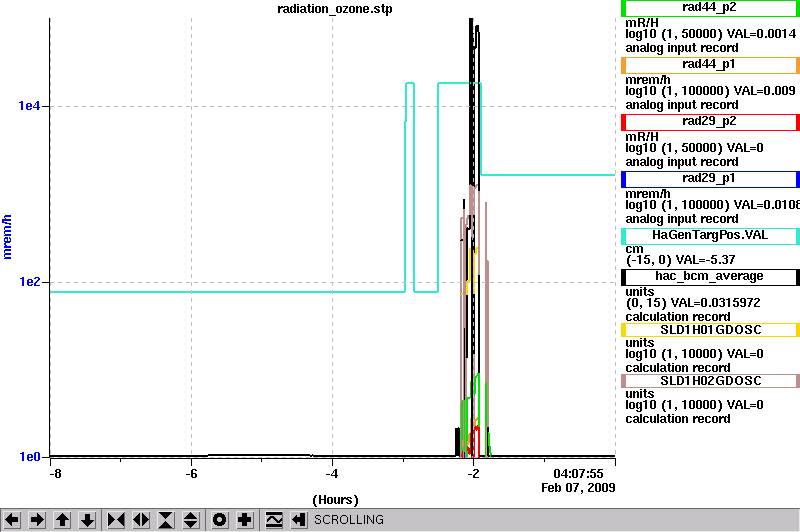
Task: Click the 1e2 y-axis label
Action: click(29, 282)
